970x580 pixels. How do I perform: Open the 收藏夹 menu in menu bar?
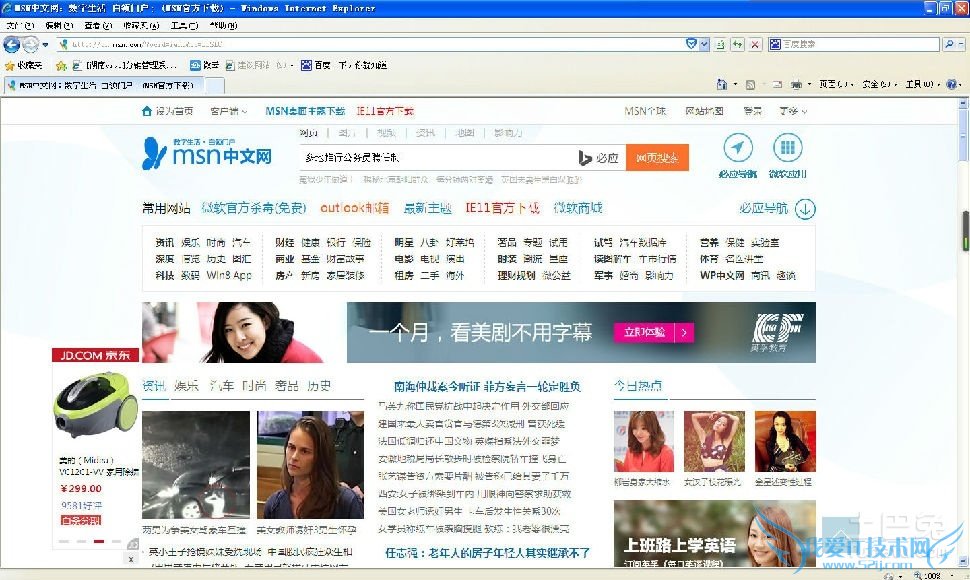pyautogui.click(x=141, y=25)
